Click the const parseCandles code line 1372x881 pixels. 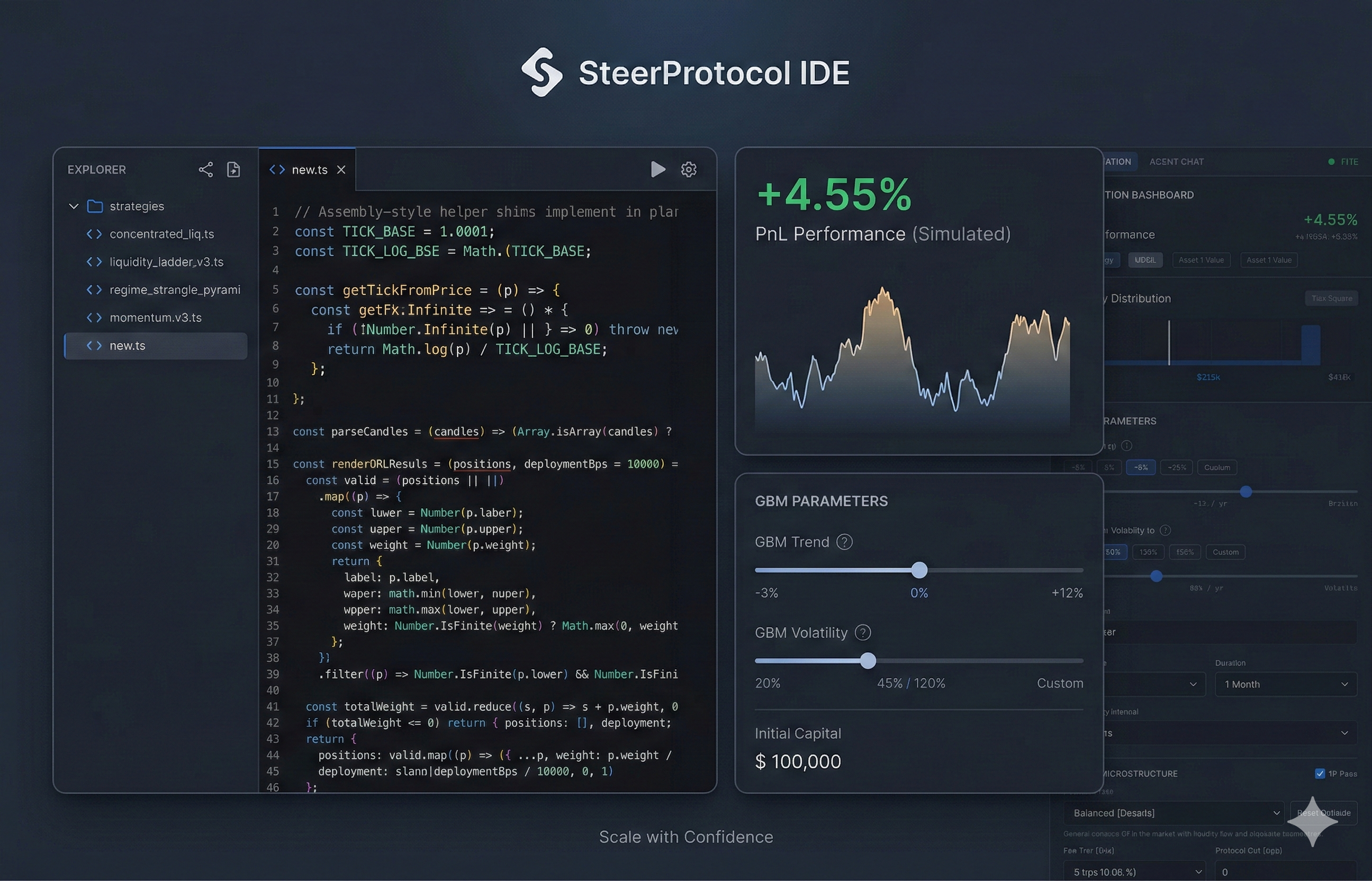pyautogui.click(x=482, y=431)
